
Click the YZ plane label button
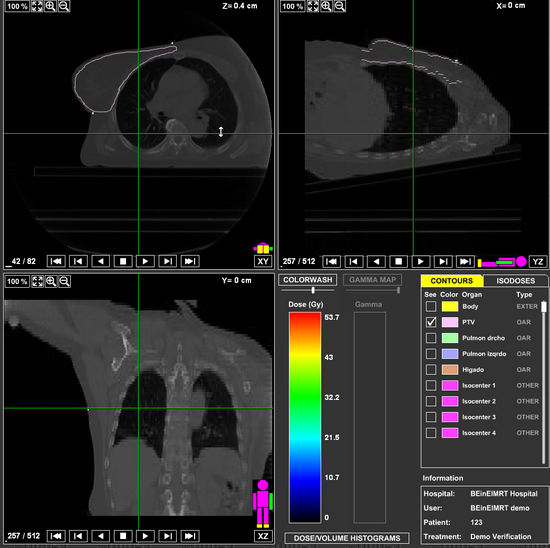(x=538, y=261)
